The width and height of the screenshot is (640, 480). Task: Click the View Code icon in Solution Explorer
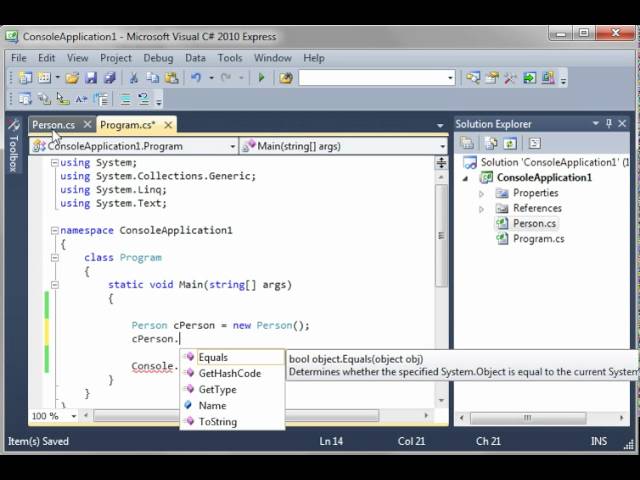[534, 143]
